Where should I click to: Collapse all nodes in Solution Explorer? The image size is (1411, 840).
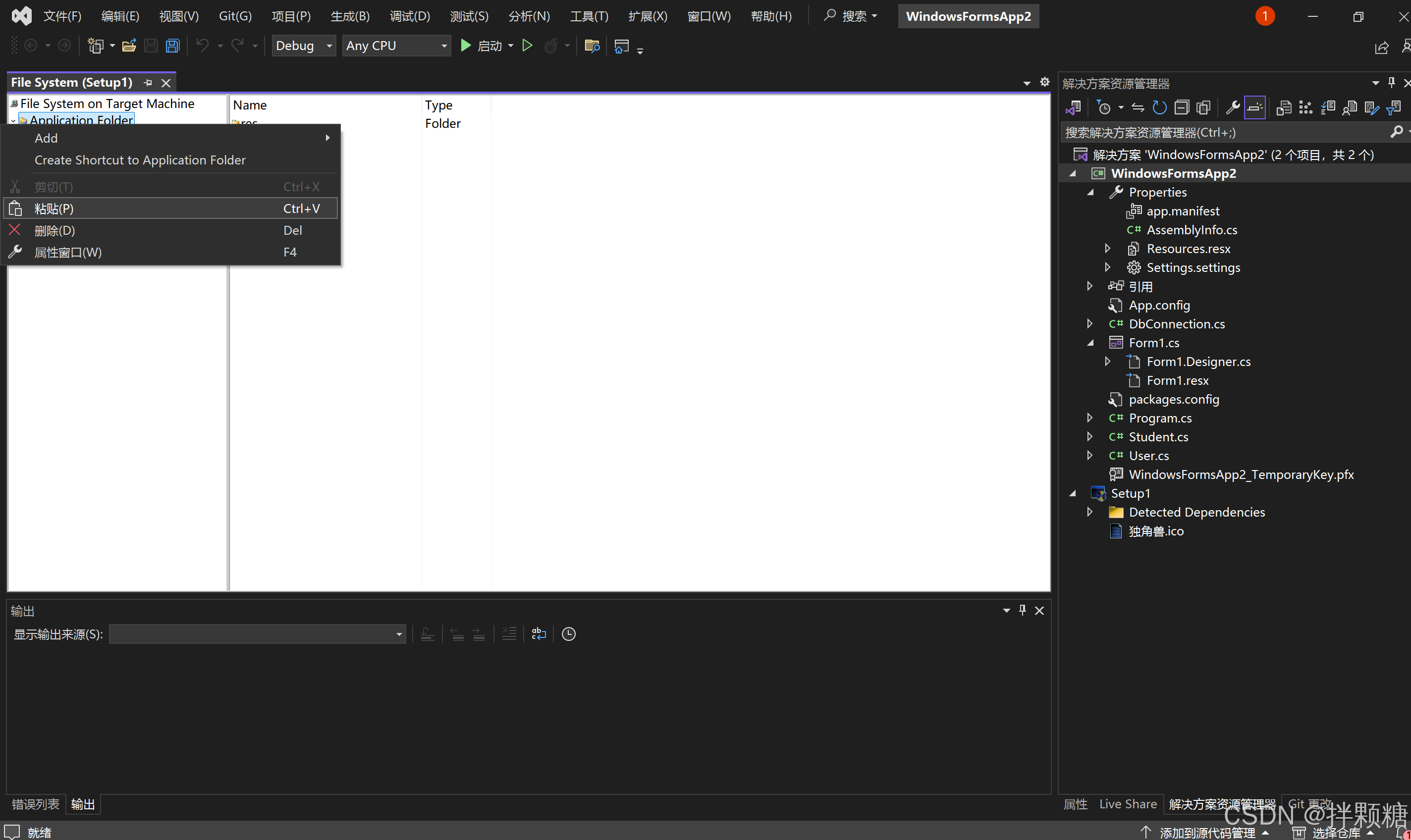[1182, 107]
